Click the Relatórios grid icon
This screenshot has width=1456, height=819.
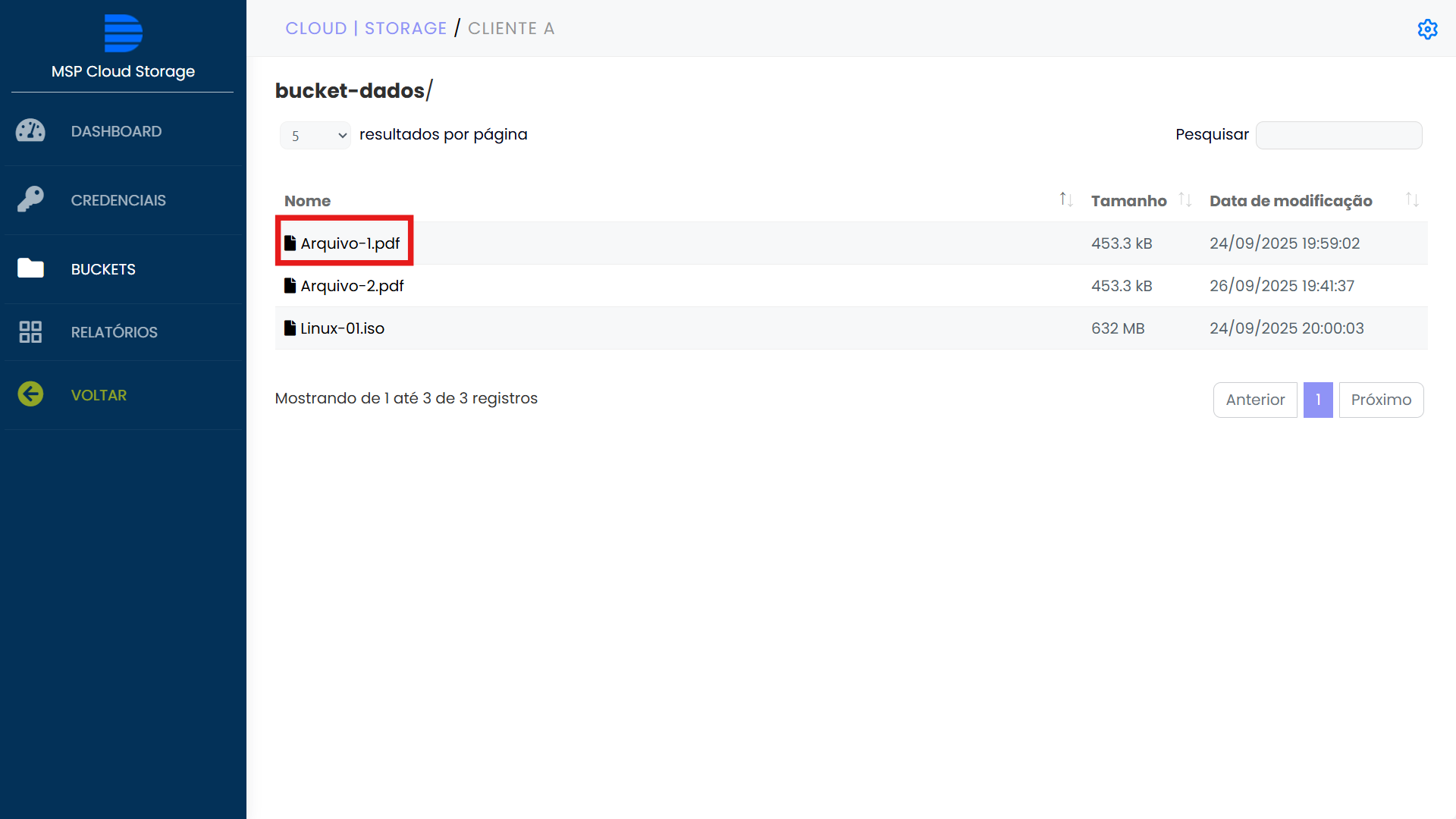tap(30, 332)
